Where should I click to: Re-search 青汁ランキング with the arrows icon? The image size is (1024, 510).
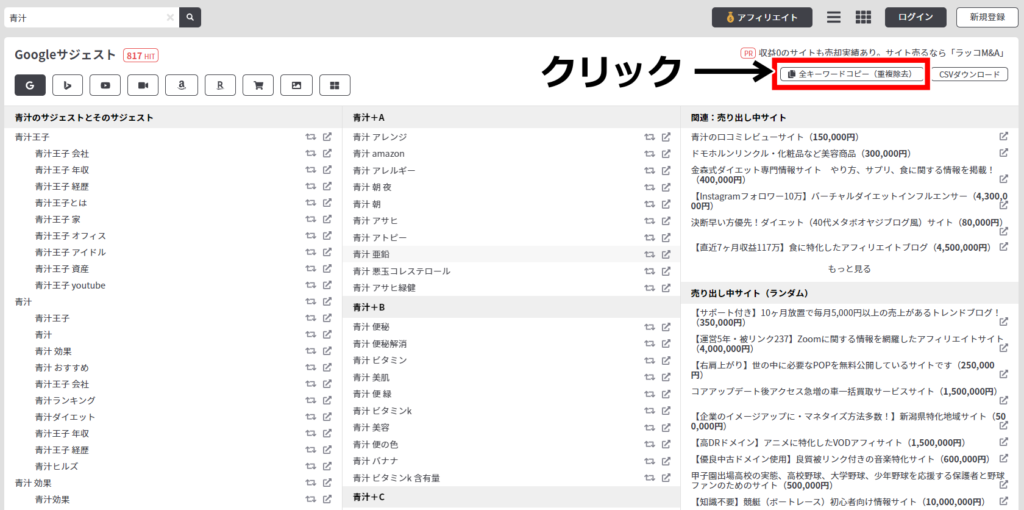[311, 400]
